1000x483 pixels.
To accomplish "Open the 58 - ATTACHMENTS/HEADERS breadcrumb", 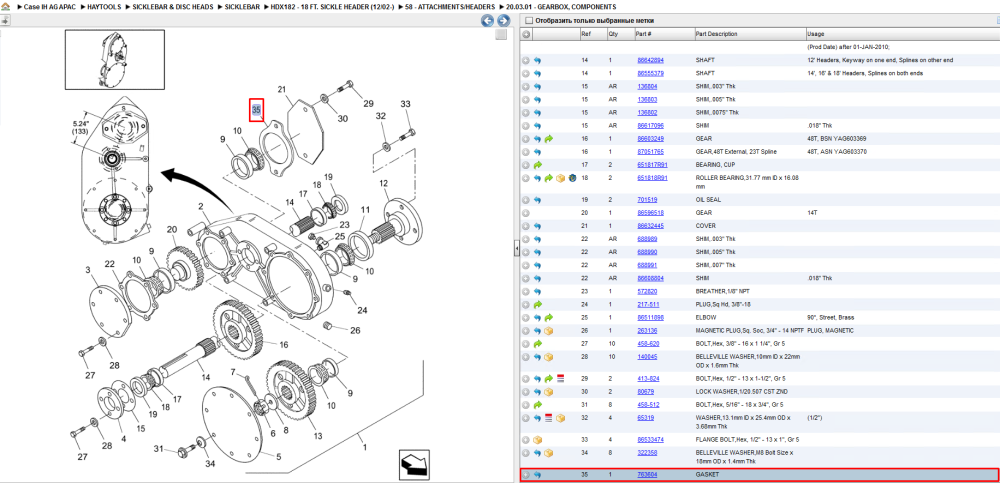I will click(450, 6).
